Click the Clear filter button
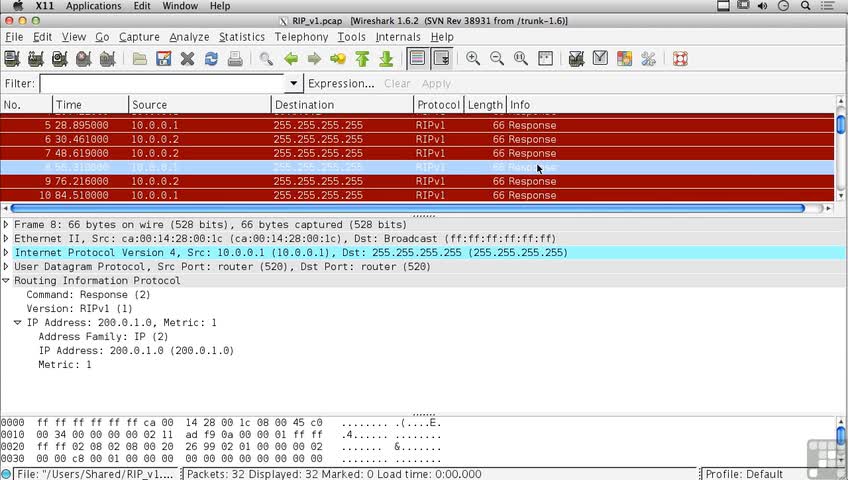The width and height of the screenshot is (848, 480). click(x=397, y=83)
